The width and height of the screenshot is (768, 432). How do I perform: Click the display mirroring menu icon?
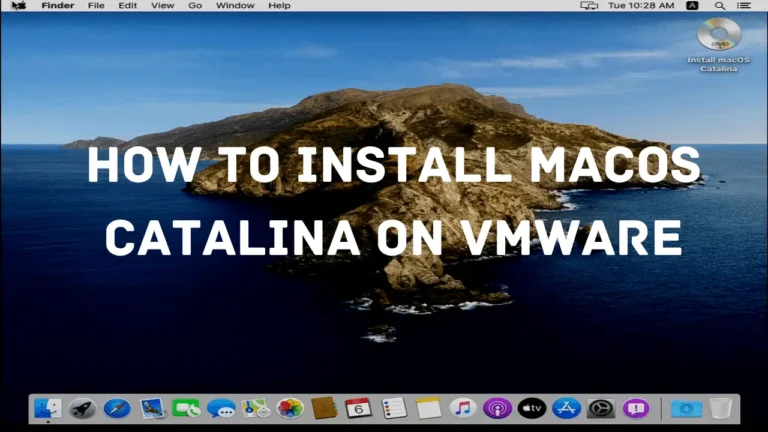pyautogui.click(x=589, y=6)
